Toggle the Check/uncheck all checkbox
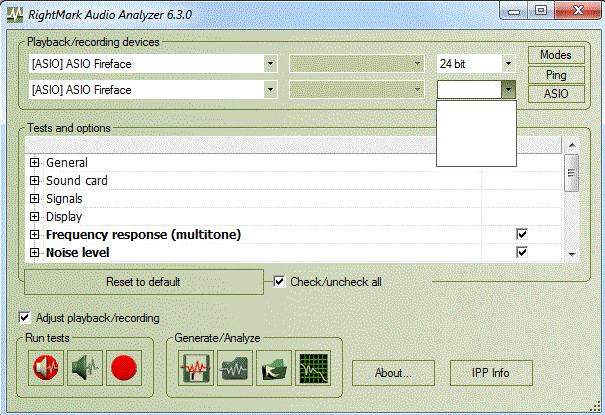This screenshot has height=415, width=605. click(279, 282)
